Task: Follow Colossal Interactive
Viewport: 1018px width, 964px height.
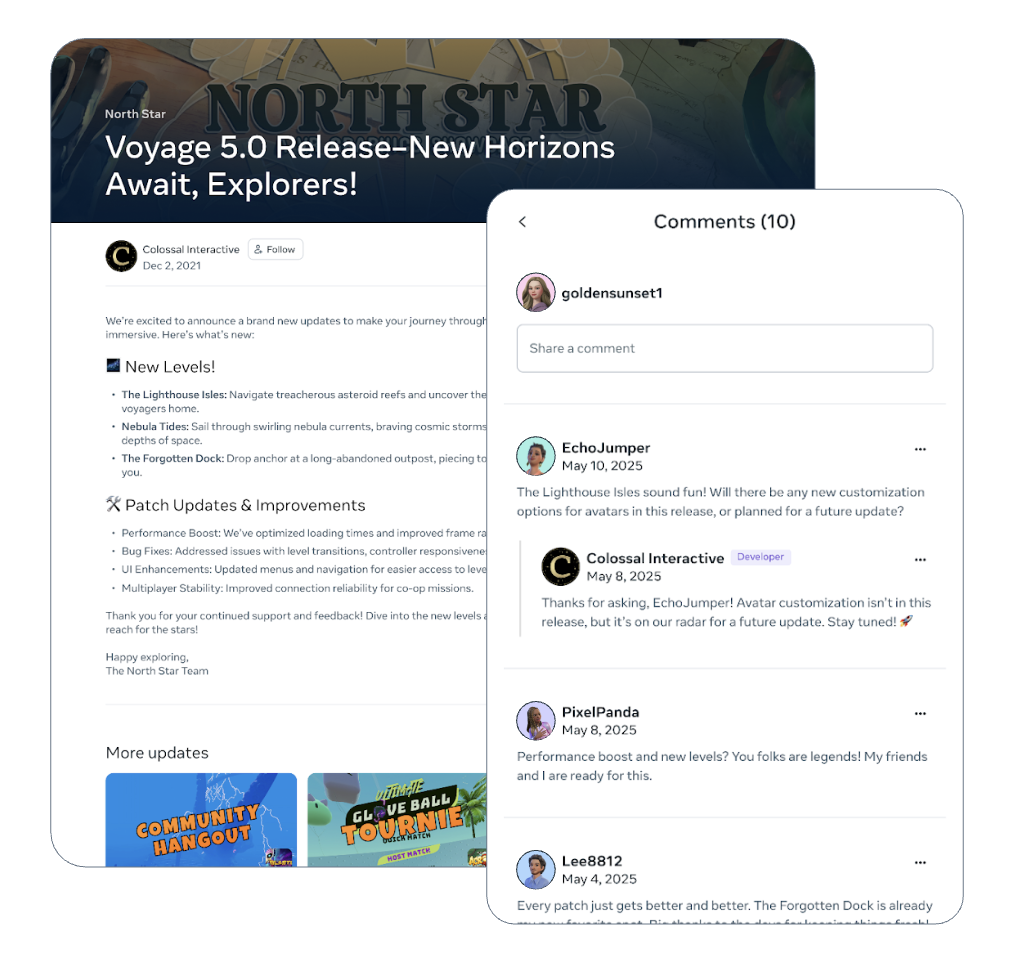Action: (x=275, y=249)
